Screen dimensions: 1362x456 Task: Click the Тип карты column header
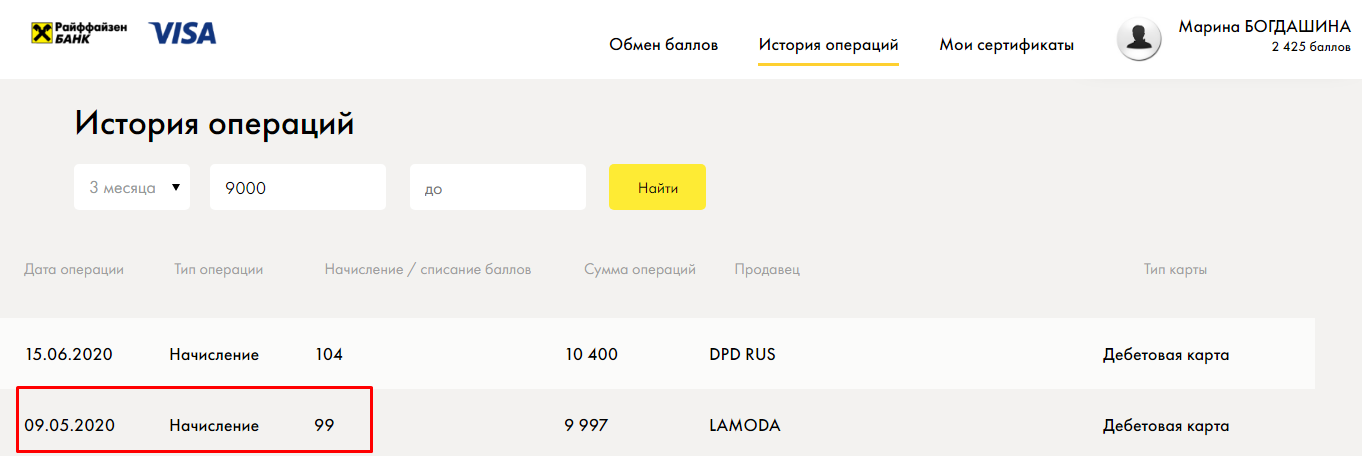[x=1175, y=269]
